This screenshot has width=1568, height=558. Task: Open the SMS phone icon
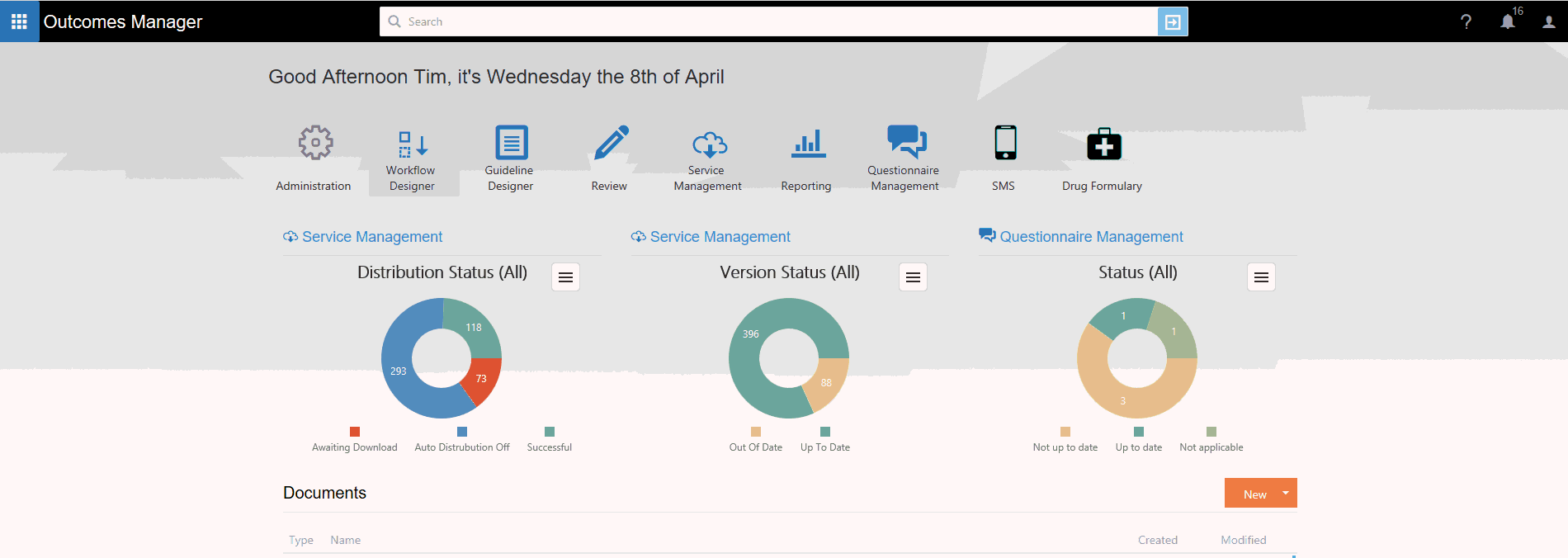pyautogui.click(x=1004, y=144)
